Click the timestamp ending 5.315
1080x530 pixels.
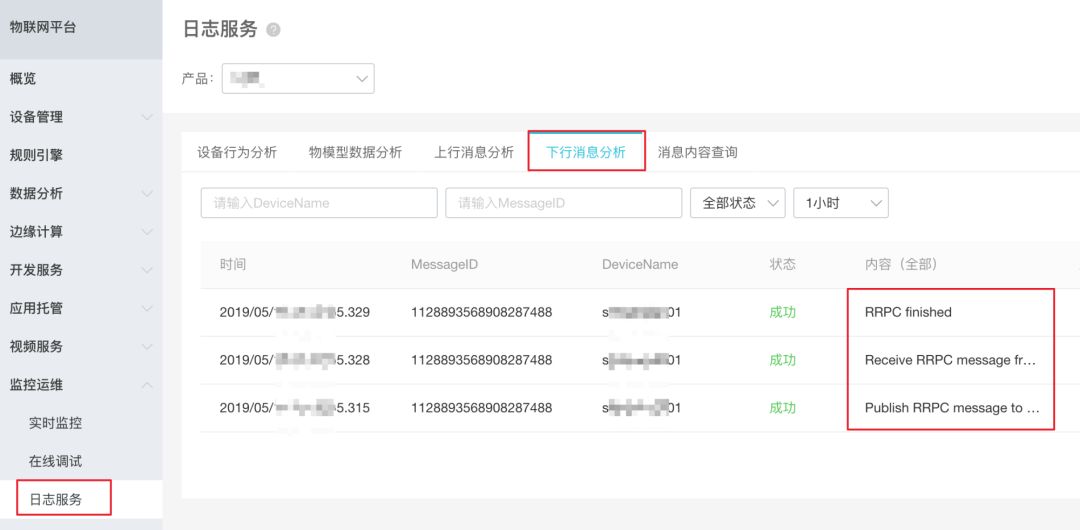tap(295, 408)
